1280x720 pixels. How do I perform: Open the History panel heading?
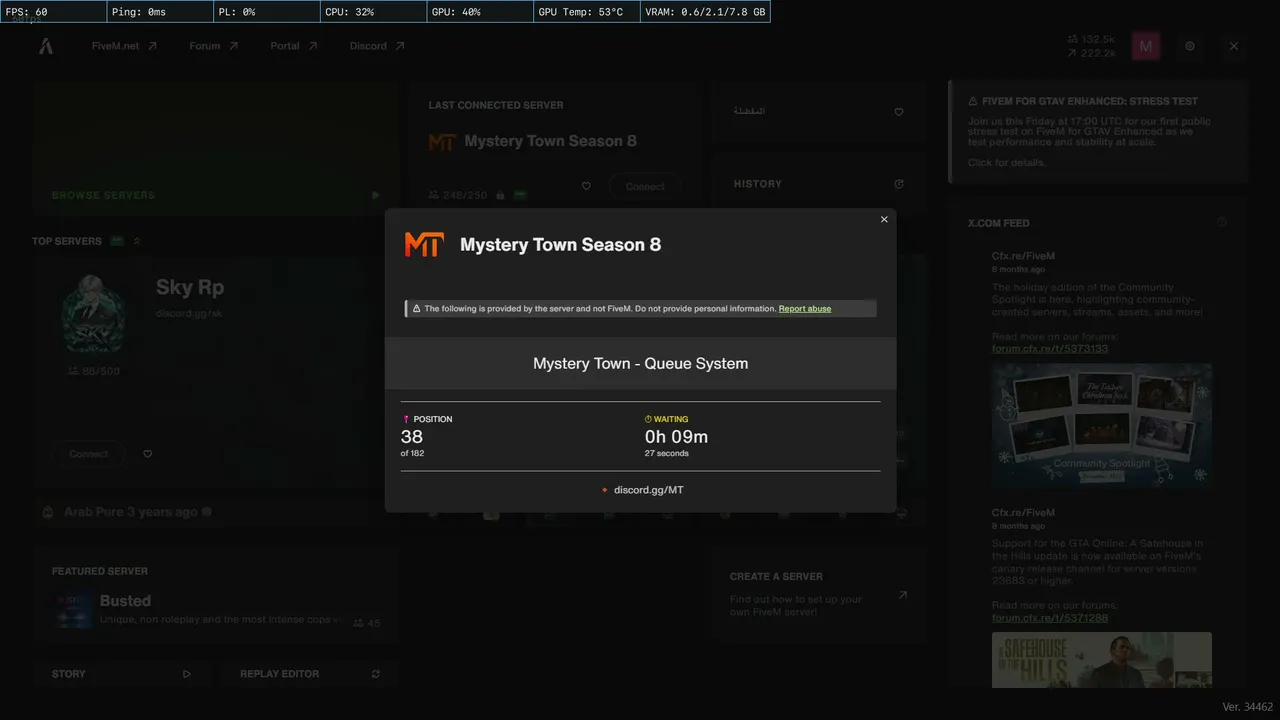tap(758, 184)
